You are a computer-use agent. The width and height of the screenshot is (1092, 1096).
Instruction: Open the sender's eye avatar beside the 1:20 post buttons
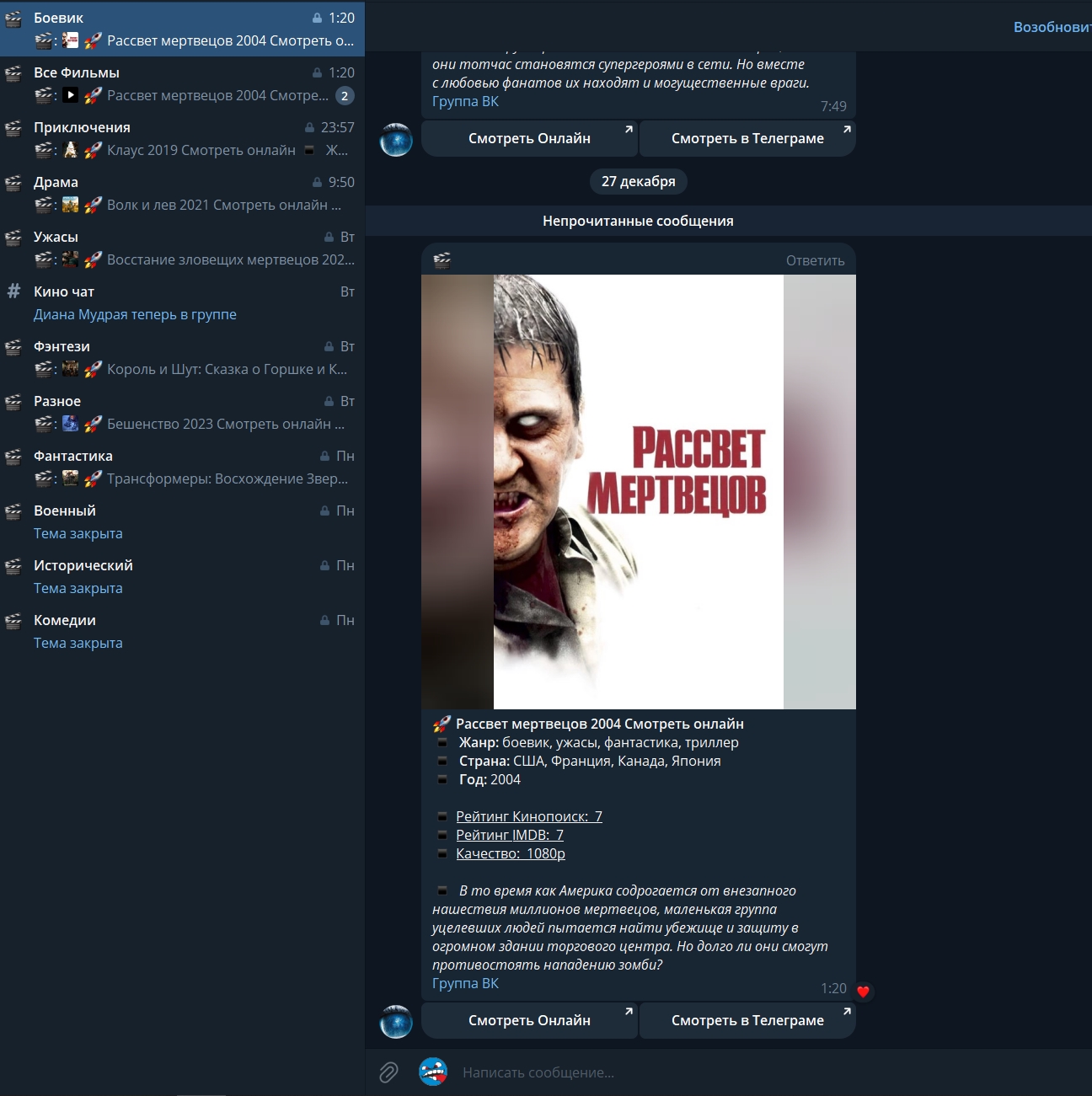(396, 1021)
